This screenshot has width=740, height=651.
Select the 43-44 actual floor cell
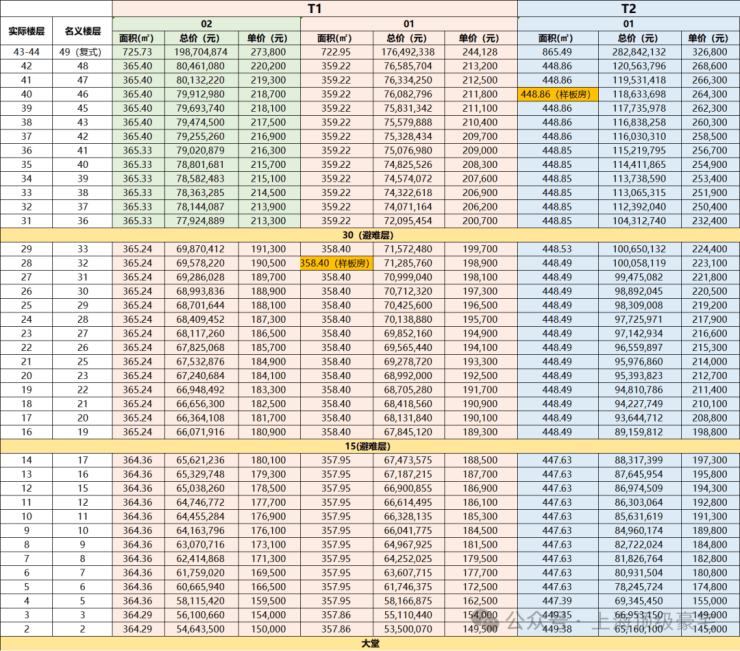(x=25, y=51)
